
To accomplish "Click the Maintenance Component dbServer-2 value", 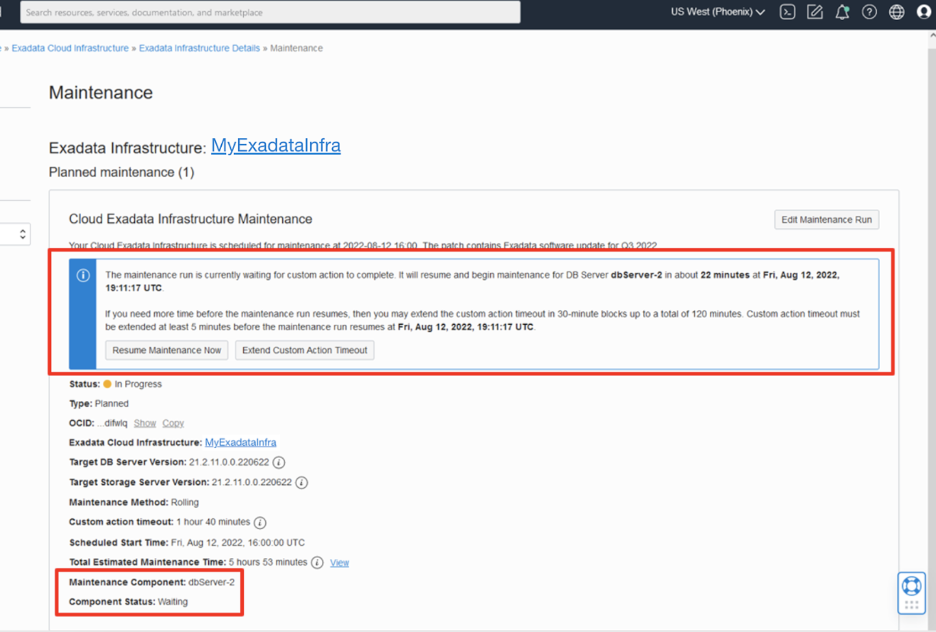I will point(211,582).
